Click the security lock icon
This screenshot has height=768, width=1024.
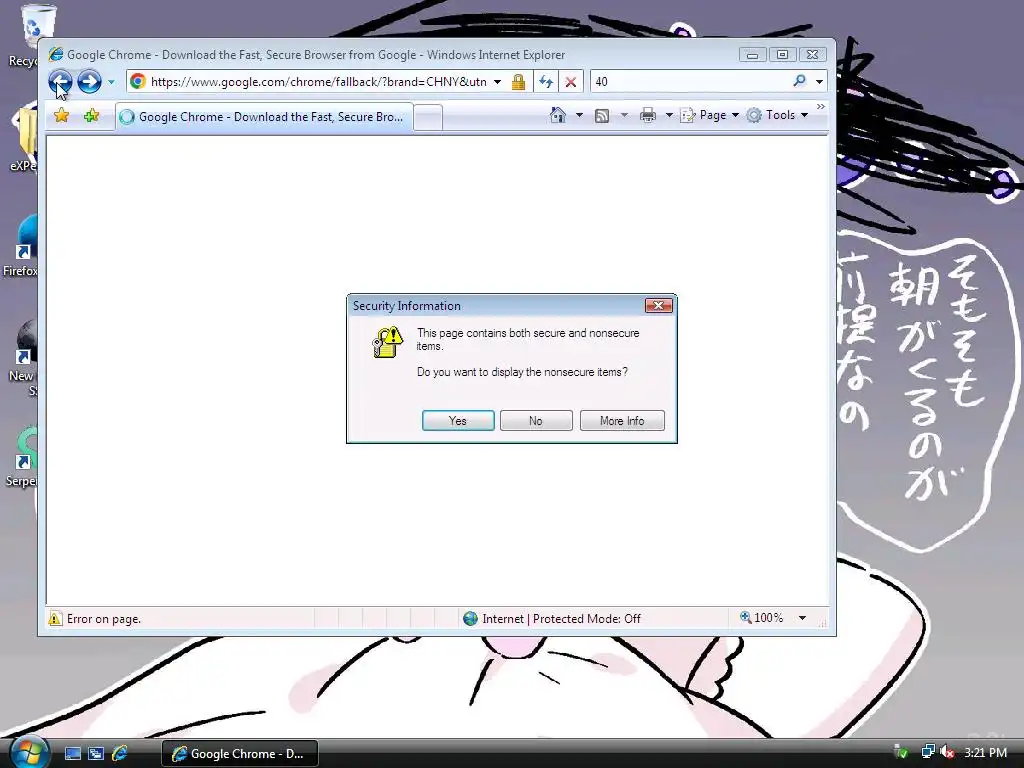click(519, 82)
